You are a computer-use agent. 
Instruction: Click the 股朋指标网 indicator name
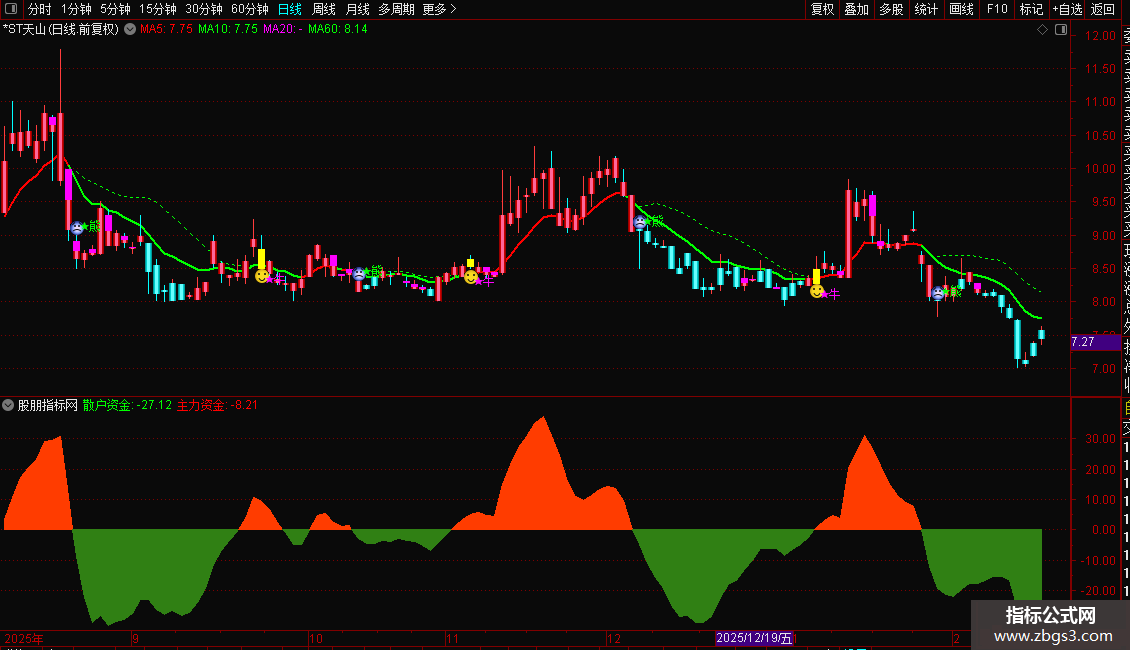point(48,405)
